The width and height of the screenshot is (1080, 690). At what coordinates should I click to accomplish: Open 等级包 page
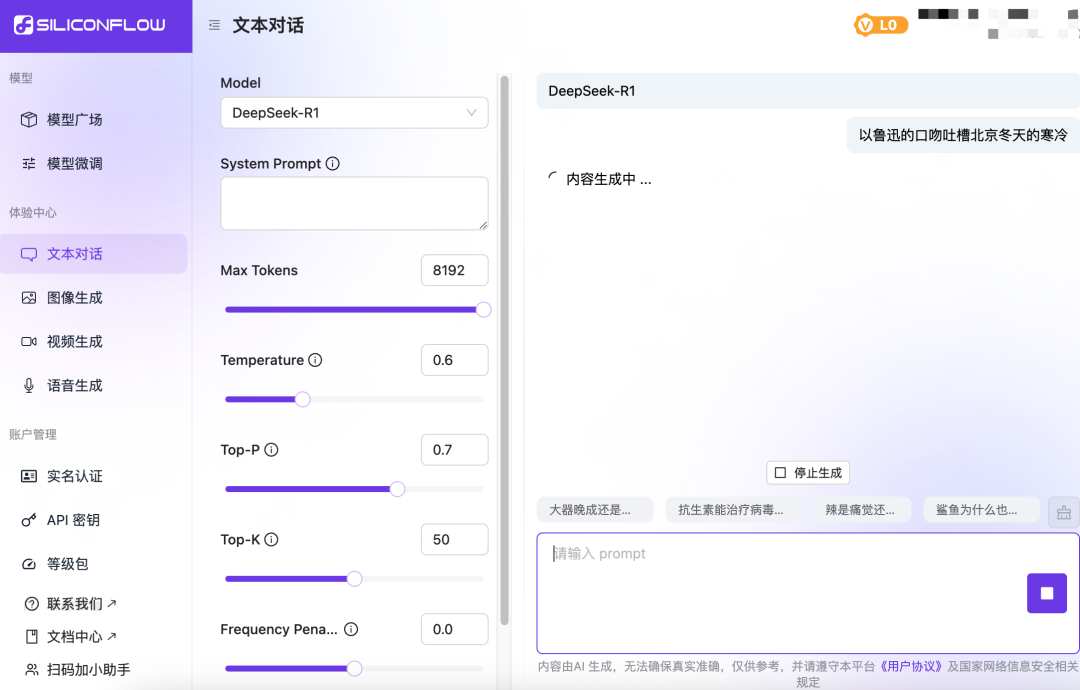click(x=94, y=564)
